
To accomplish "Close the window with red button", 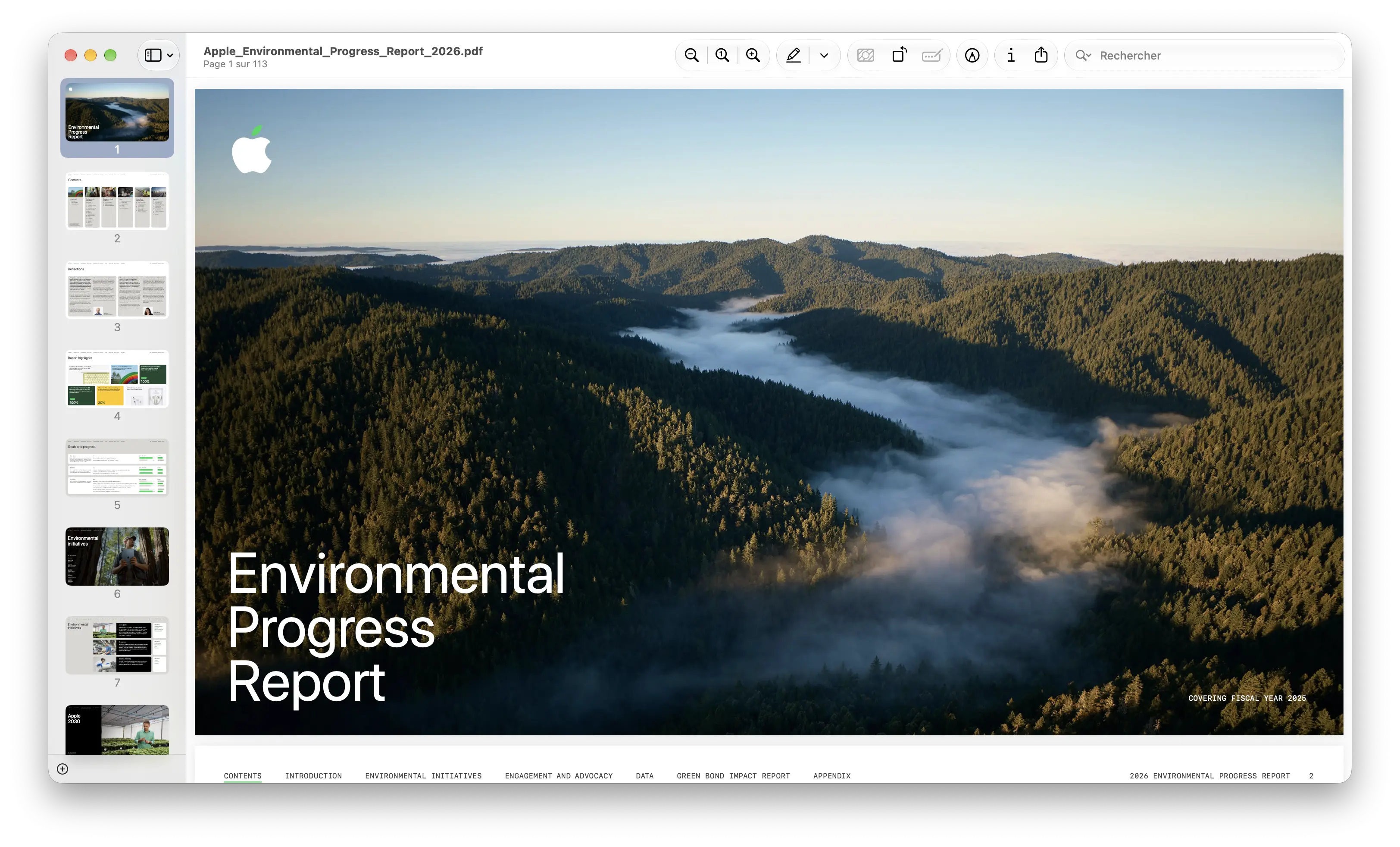I will (x=70, y=55).
